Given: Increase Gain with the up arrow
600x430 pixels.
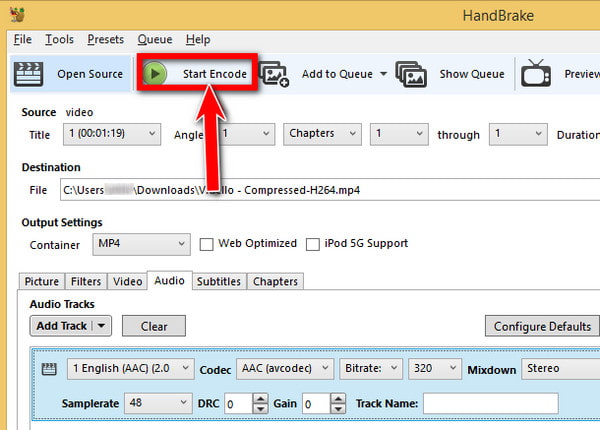Looking at the screenshot, I should [338, 399].
